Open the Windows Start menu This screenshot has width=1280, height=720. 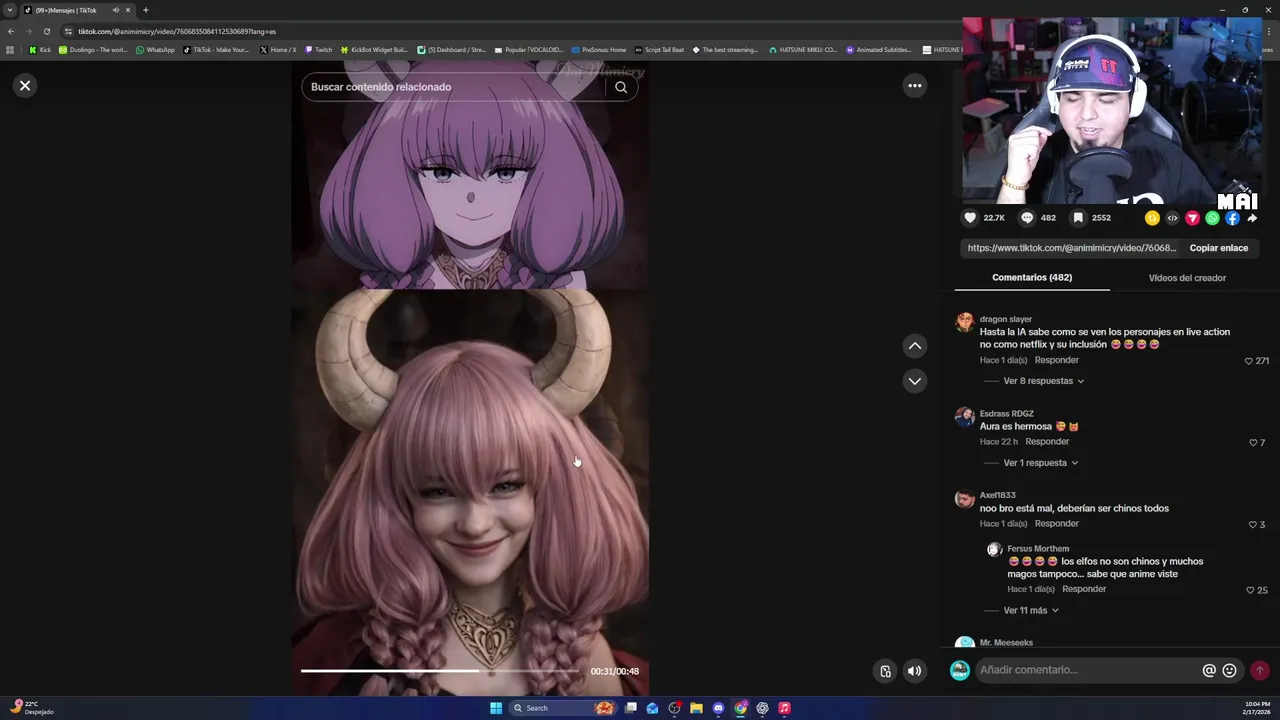coord(496,708)
